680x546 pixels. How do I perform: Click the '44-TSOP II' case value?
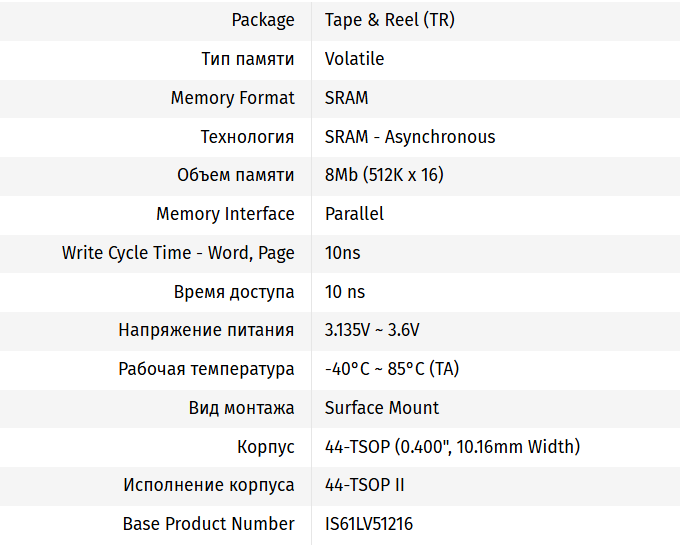pos(364,485)
